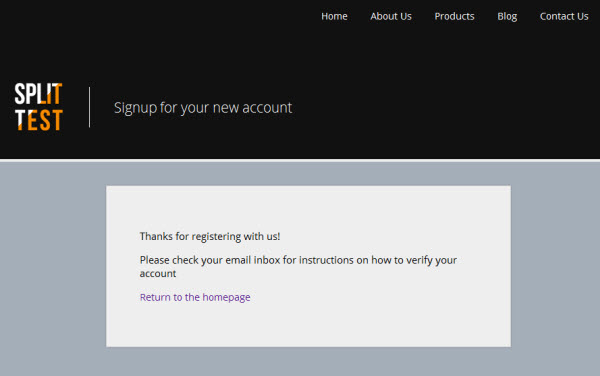
Task: Open the Contact Us page
Action: click(x=564, y=16)
